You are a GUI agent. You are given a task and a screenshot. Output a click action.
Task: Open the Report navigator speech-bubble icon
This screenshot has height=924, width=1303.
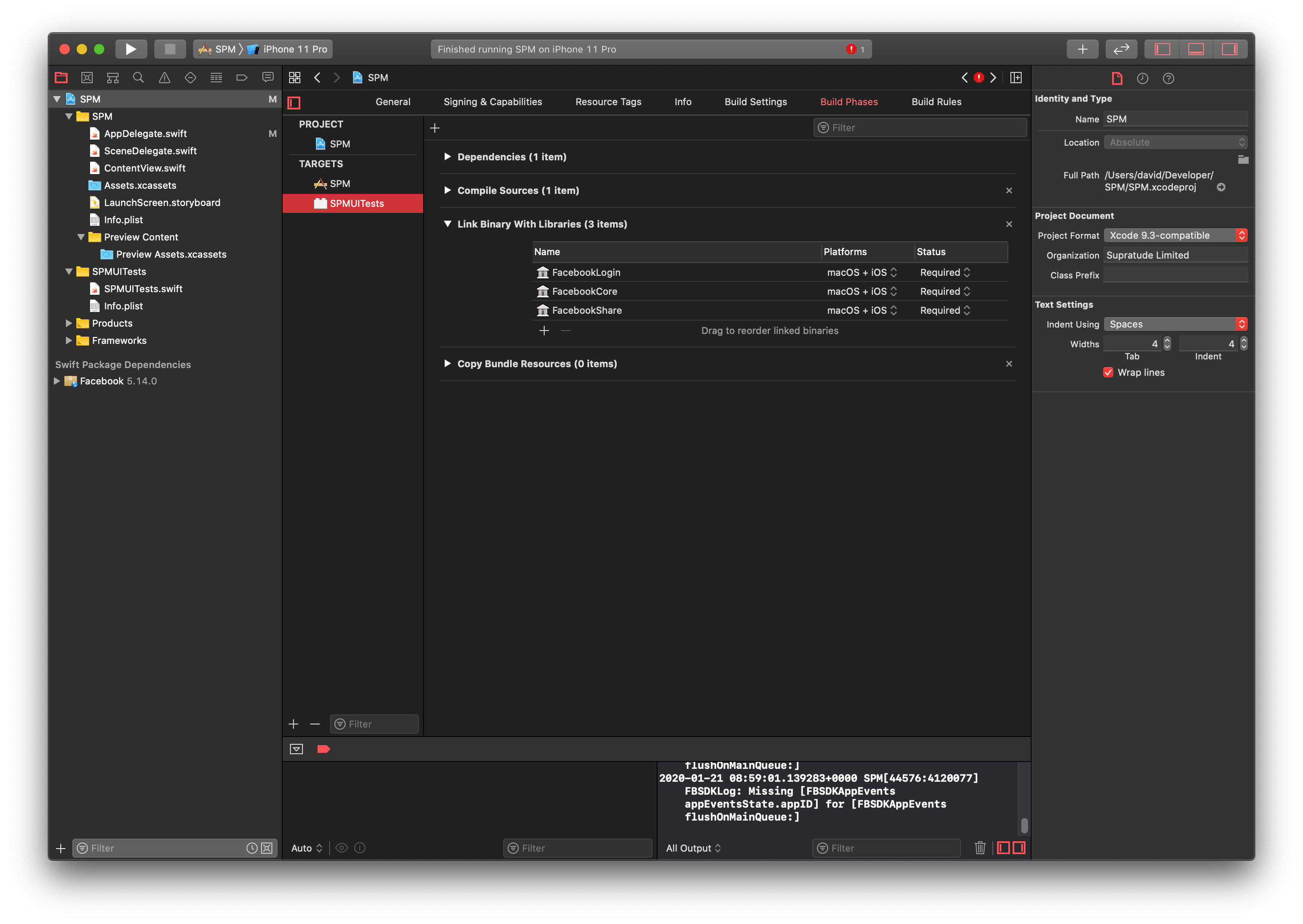pos(268,78)
